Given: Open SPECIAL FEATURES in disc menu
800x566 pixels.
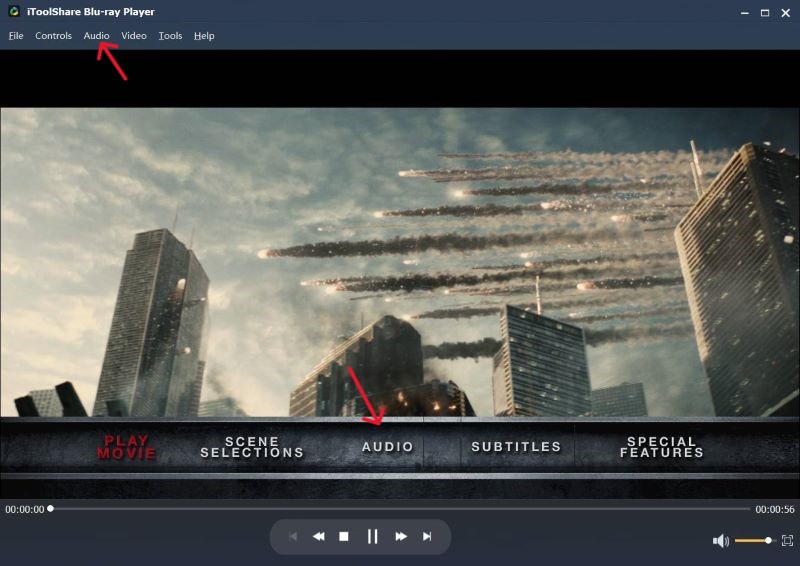Looking at the screenshot, I should pos(662,447).
